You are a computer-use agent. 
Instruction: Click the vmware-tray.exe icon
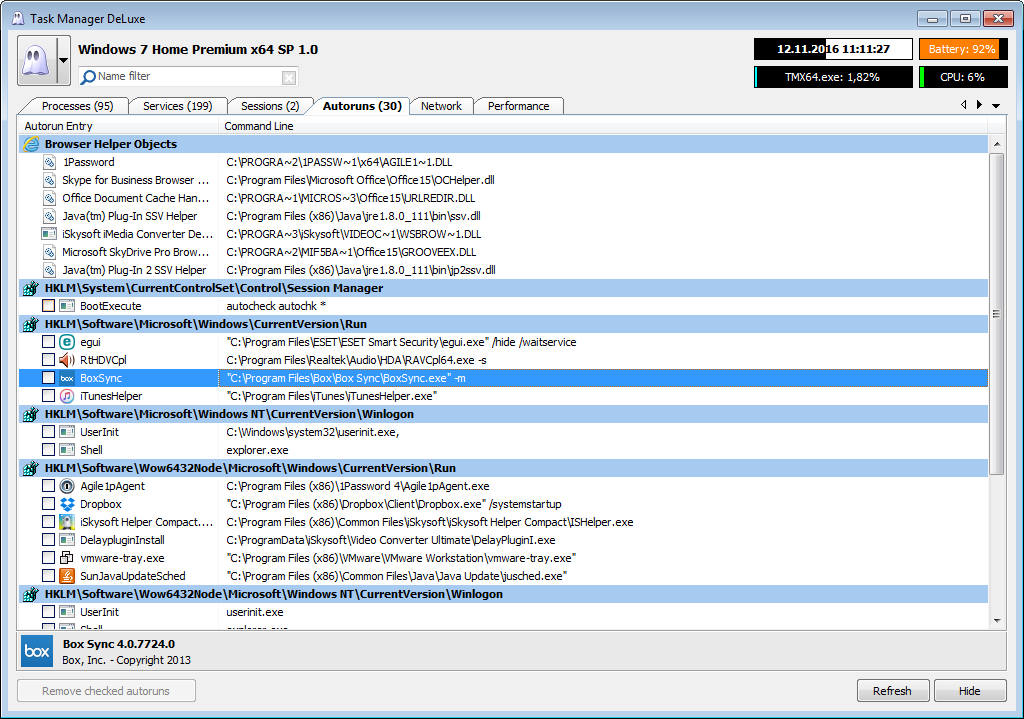[x=67, y=558]
